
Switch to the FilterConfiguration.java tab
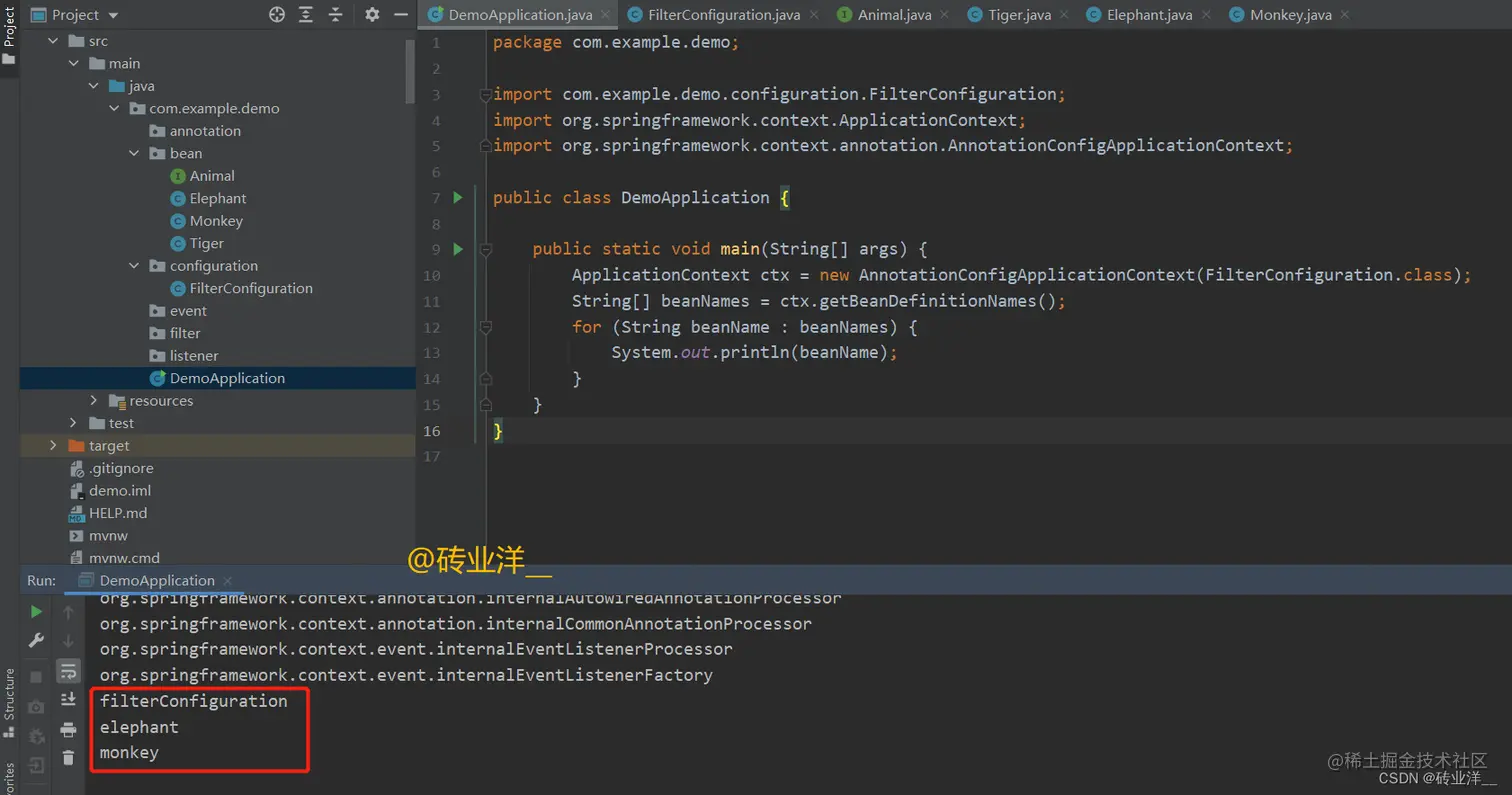coord(722,15)
